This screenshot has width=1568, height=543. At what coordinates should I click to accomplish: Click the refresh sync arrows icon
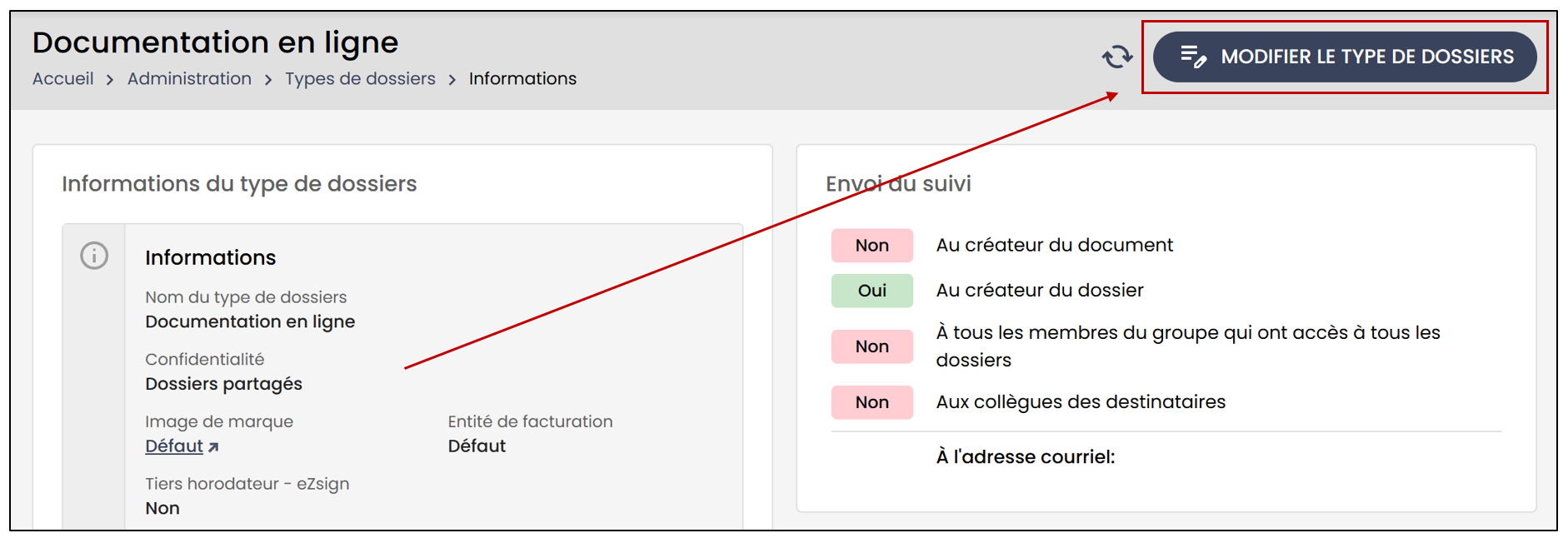(x=1117, y=57)
